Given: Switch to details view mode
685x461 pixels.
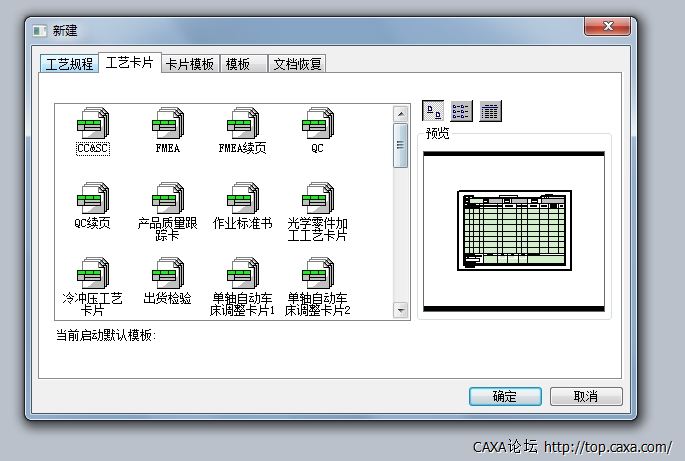Looking at the screenshot, I should tap(490, 111).
